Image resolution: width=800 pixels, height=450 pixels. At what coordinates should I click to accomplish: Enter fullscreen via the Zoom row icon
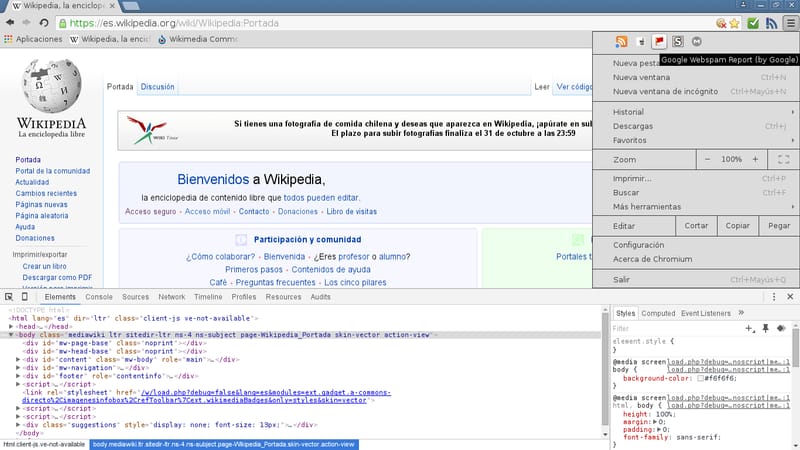(x=784, y=160)
